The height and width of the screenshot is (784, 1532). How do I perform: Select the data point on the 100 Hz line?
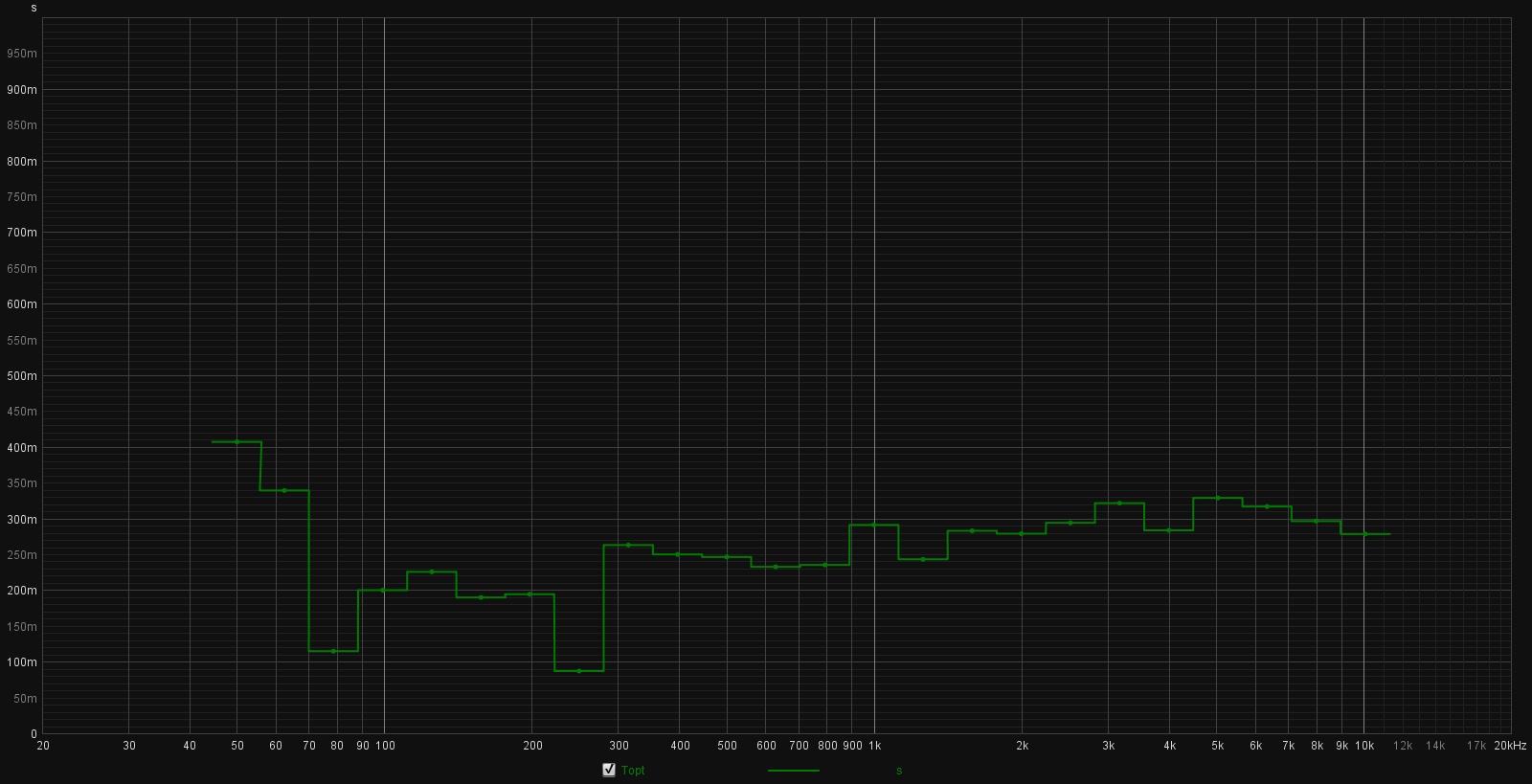[x=383, y=590]
